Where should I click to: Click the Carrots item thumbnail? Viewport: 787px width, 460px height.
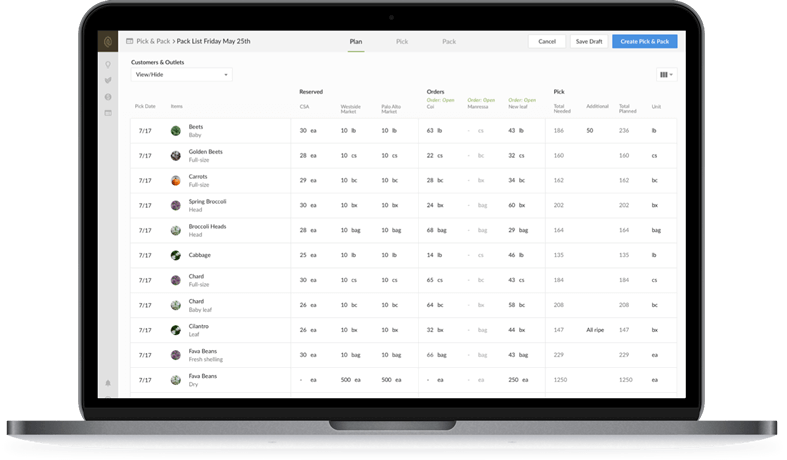(x=176, y=180)
